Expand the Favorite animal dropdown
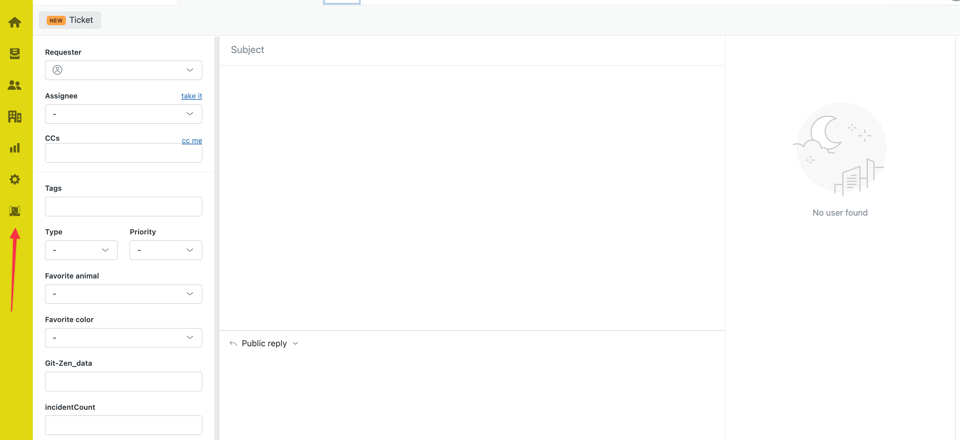Screen dimensions: 960x440 click(123, 294)
